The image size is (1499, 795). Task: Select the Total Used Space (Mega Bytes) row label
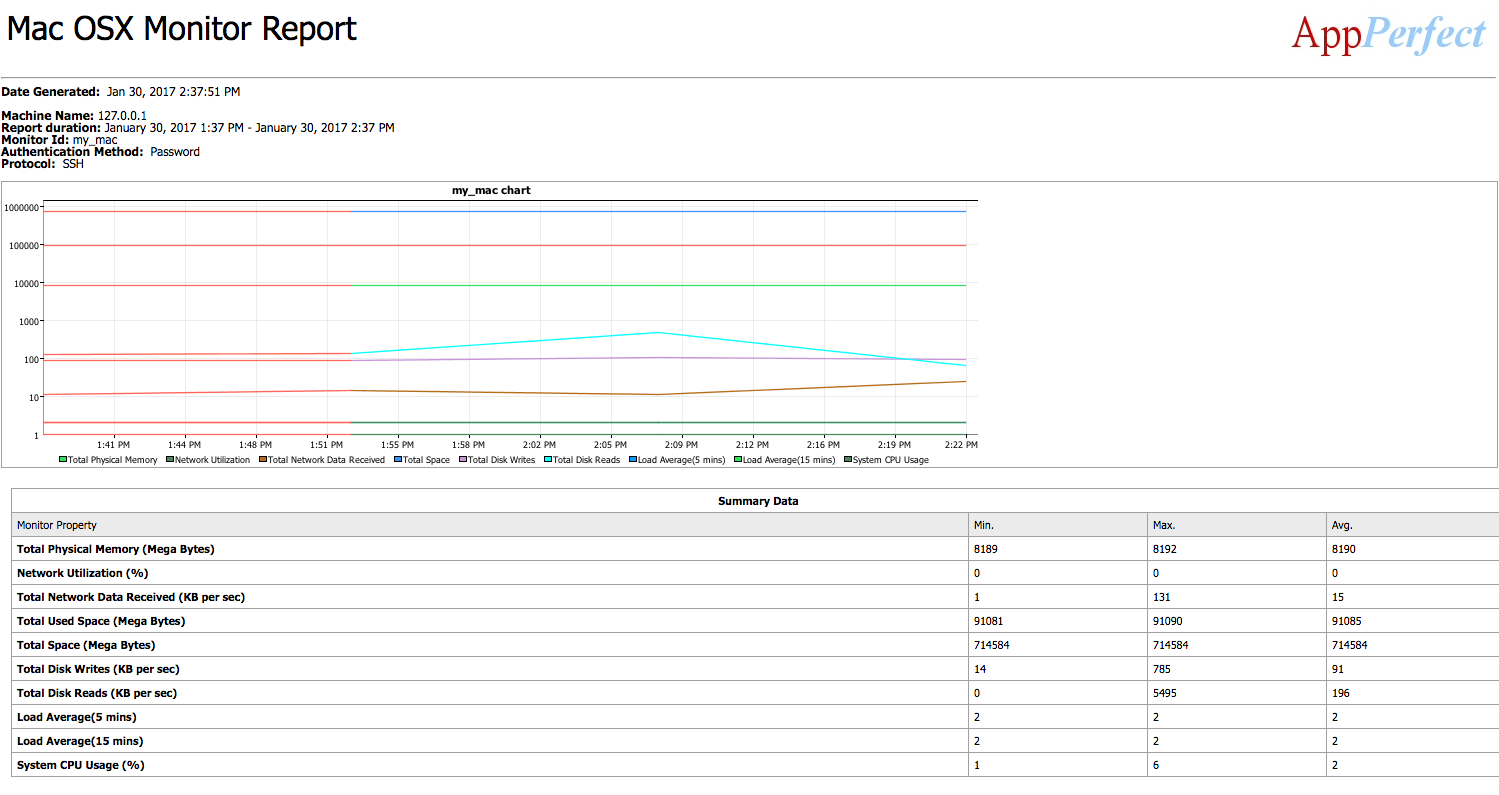click(101, 621)
